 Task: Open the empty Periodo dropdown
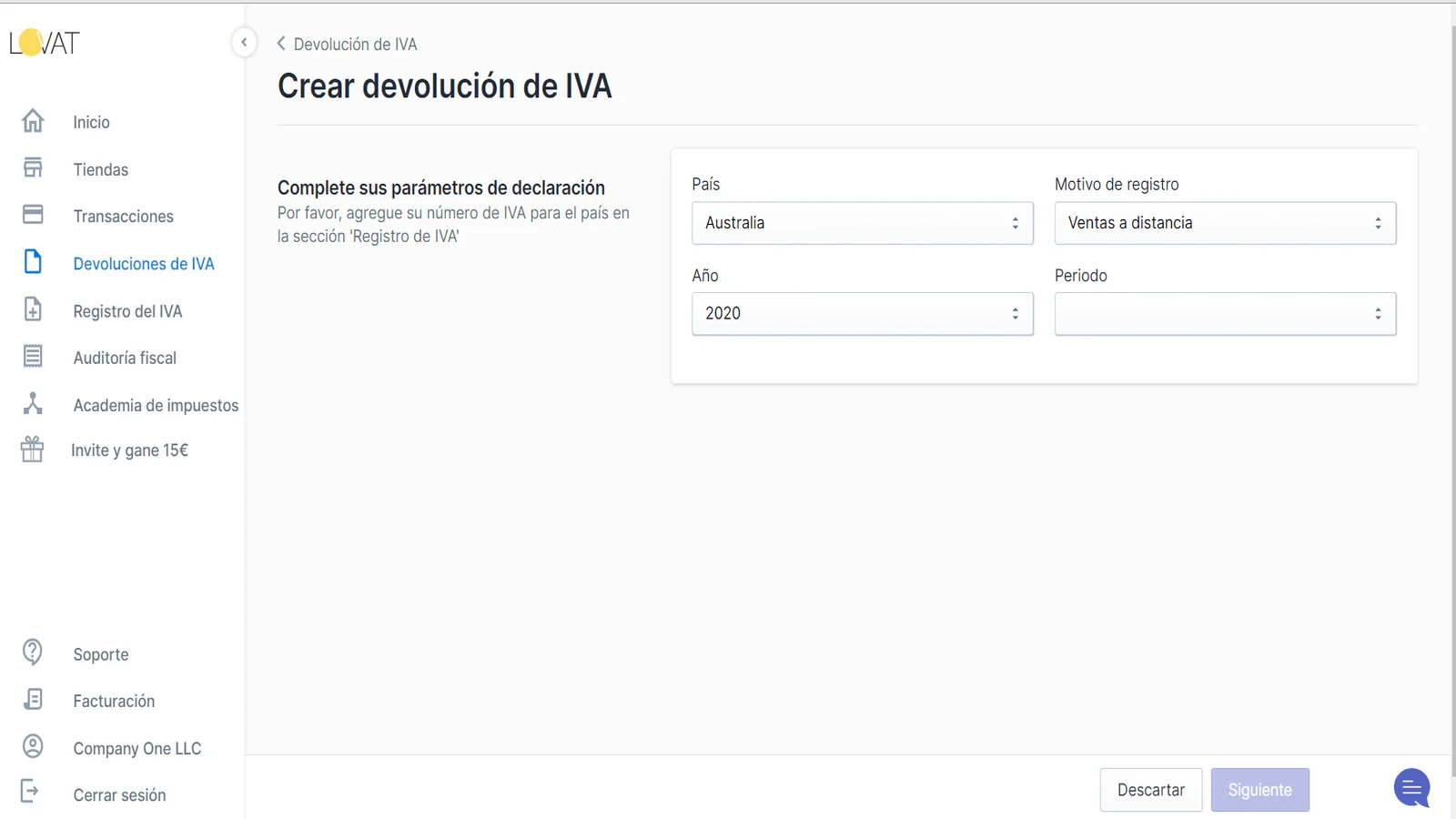coord(1225,313)
